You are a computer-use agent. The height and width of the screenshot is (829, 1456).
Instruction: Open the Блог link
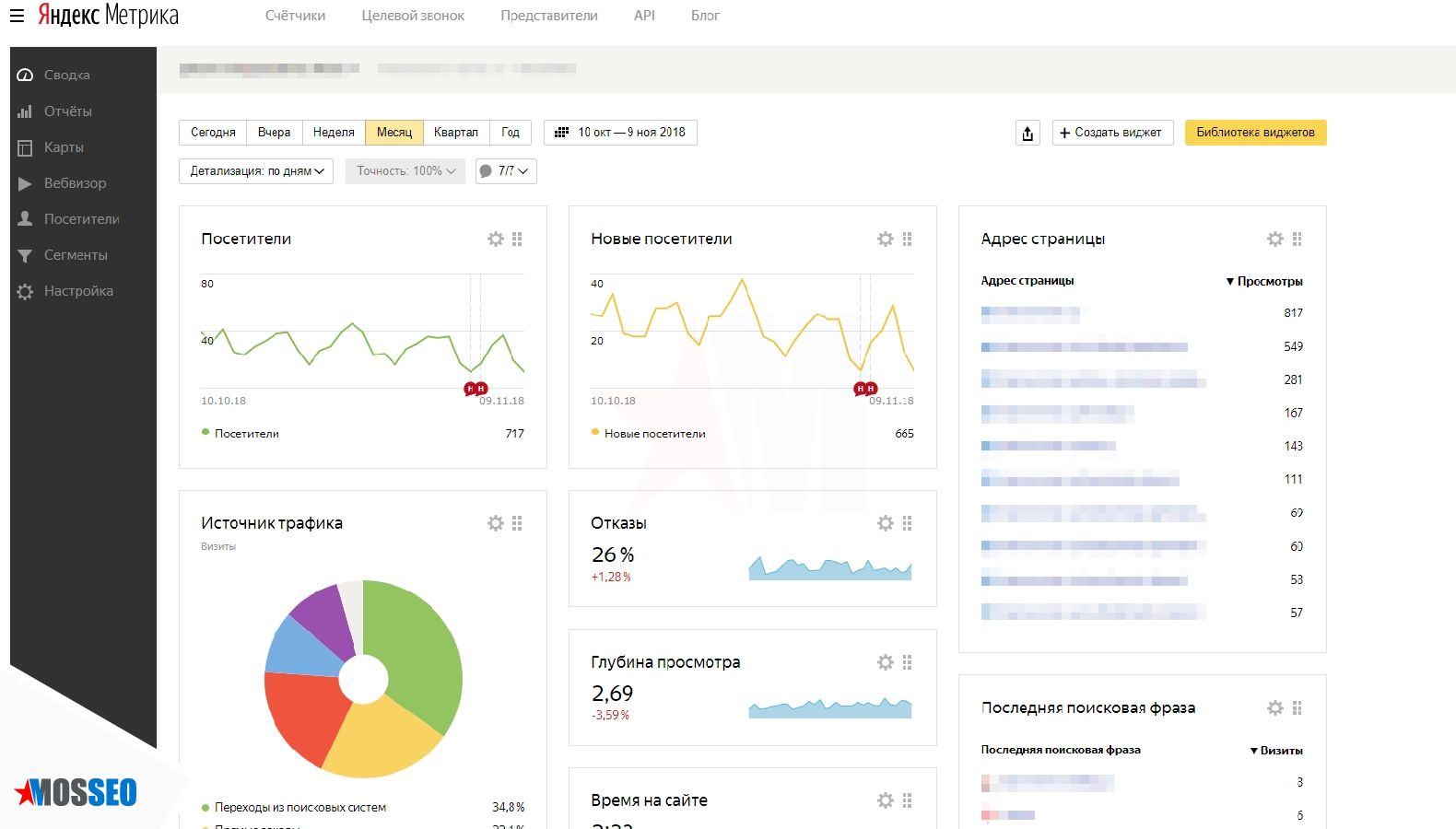705,16
